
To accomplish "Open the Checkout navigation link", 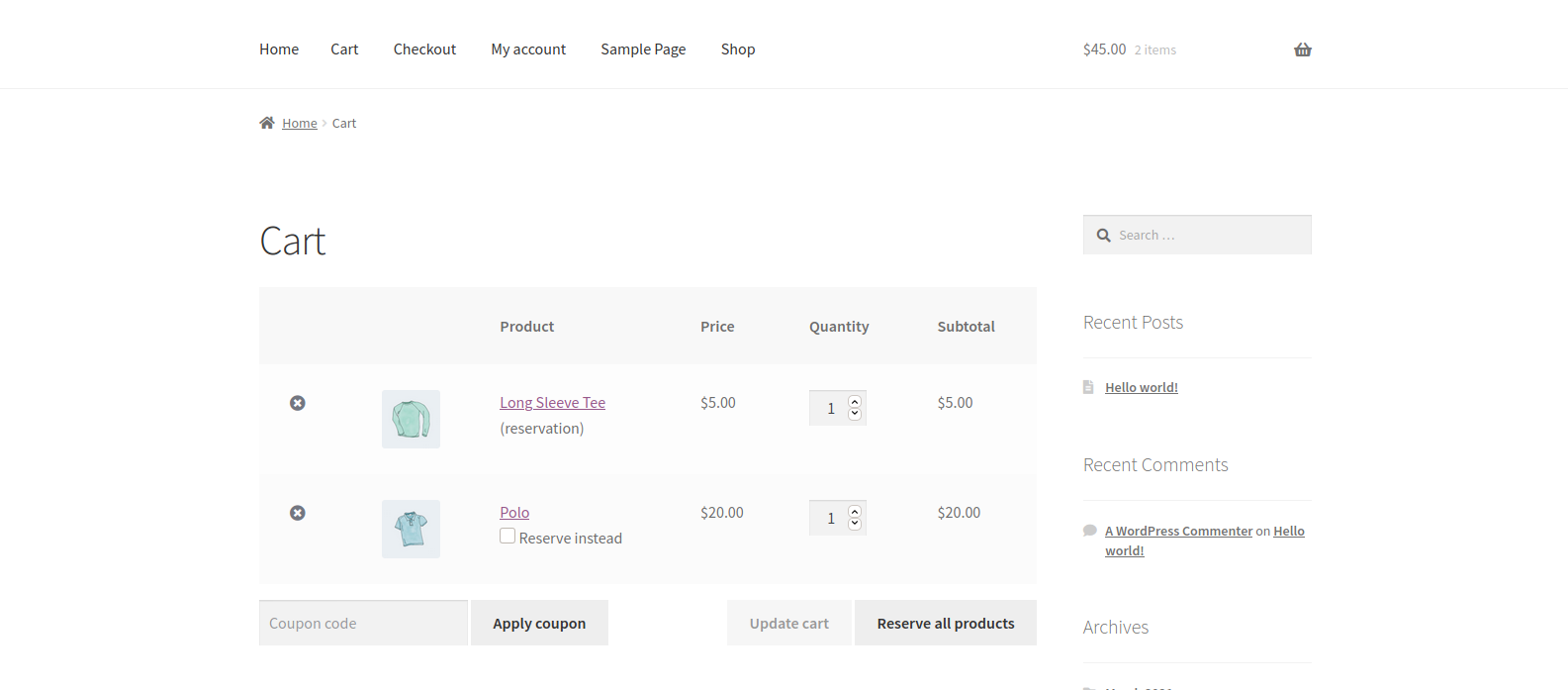I will click(x=424, y=49).
